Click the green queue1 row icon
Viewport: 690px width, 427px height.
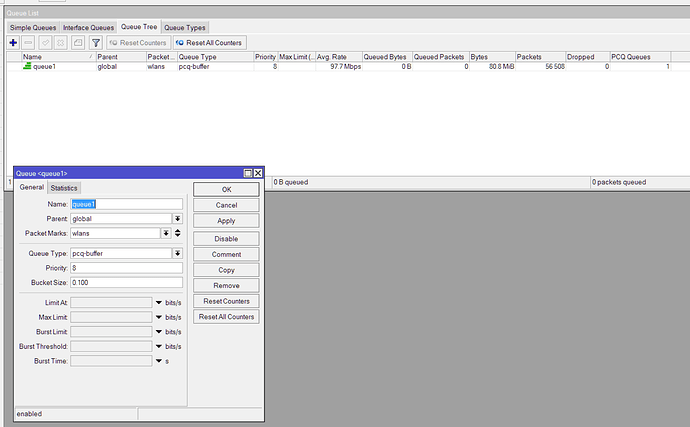[27, 66]
